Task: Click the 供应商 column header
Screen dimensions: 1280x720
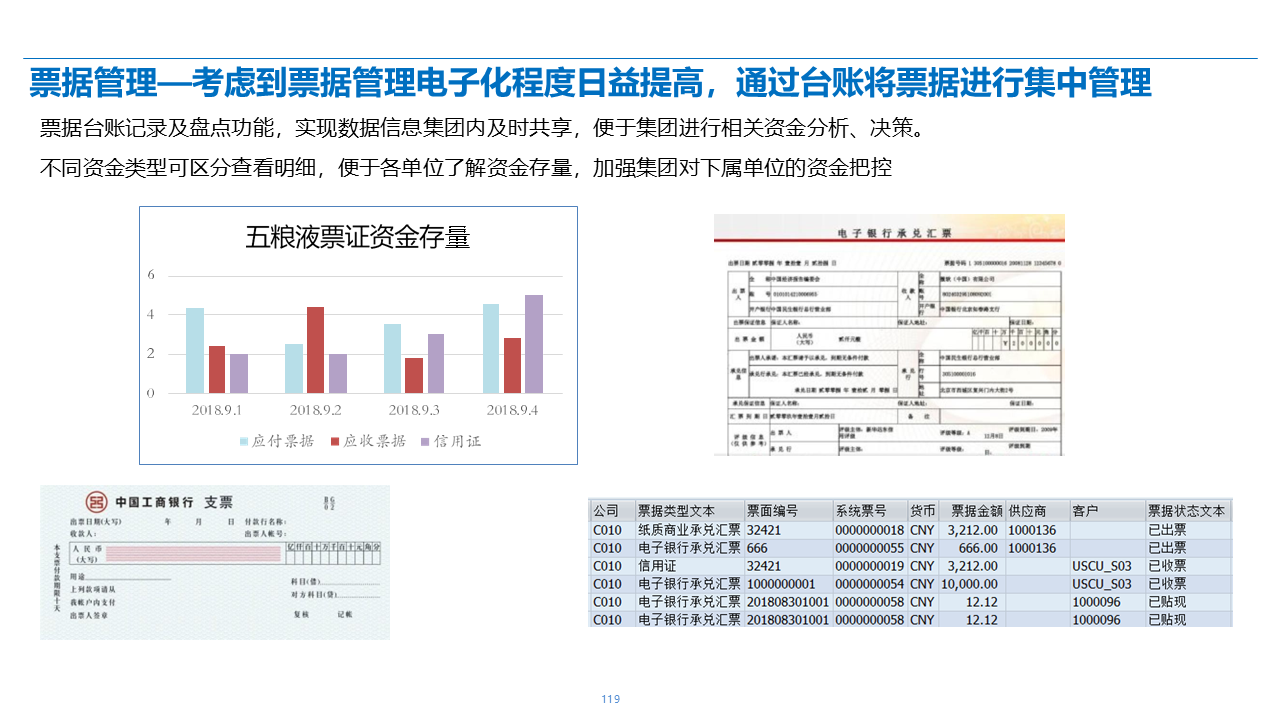Action: (1037, 511)
